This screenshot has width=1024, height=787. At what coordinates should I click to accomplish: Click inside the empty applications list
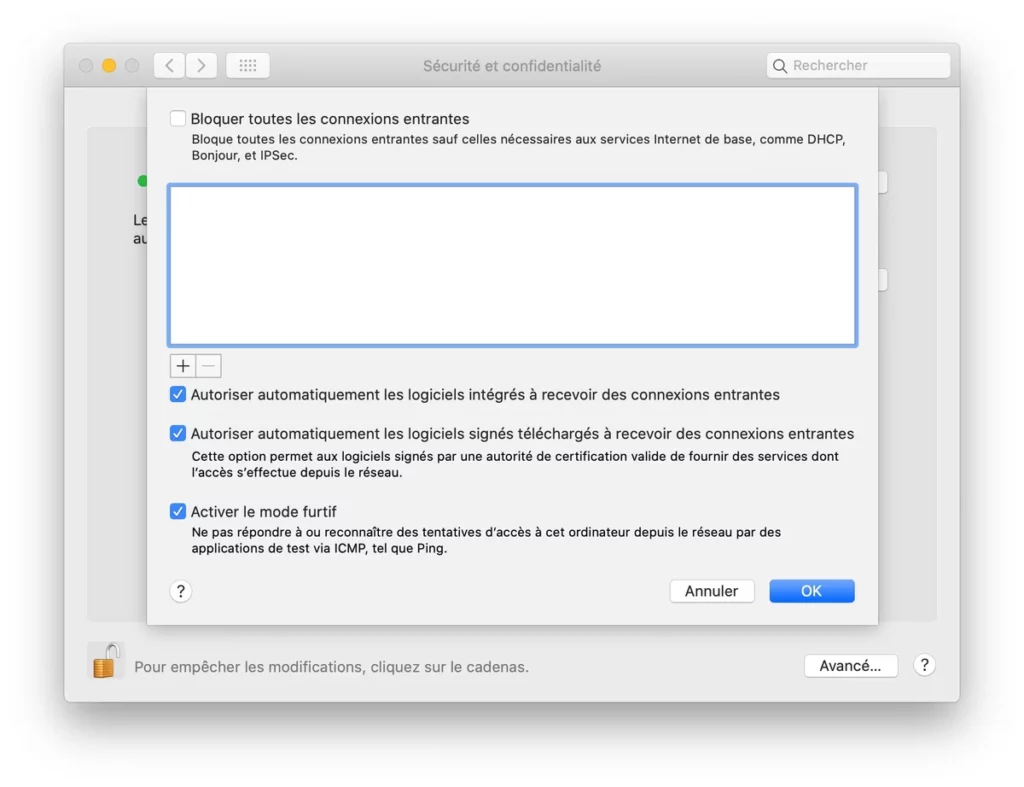512,265
